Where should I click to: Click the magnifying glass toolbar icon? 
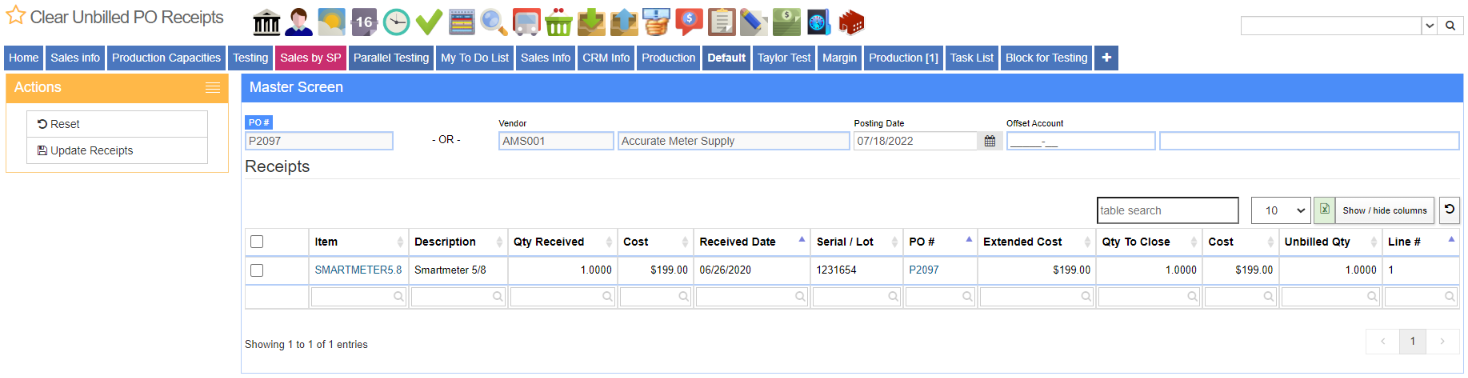pos(493,21)
